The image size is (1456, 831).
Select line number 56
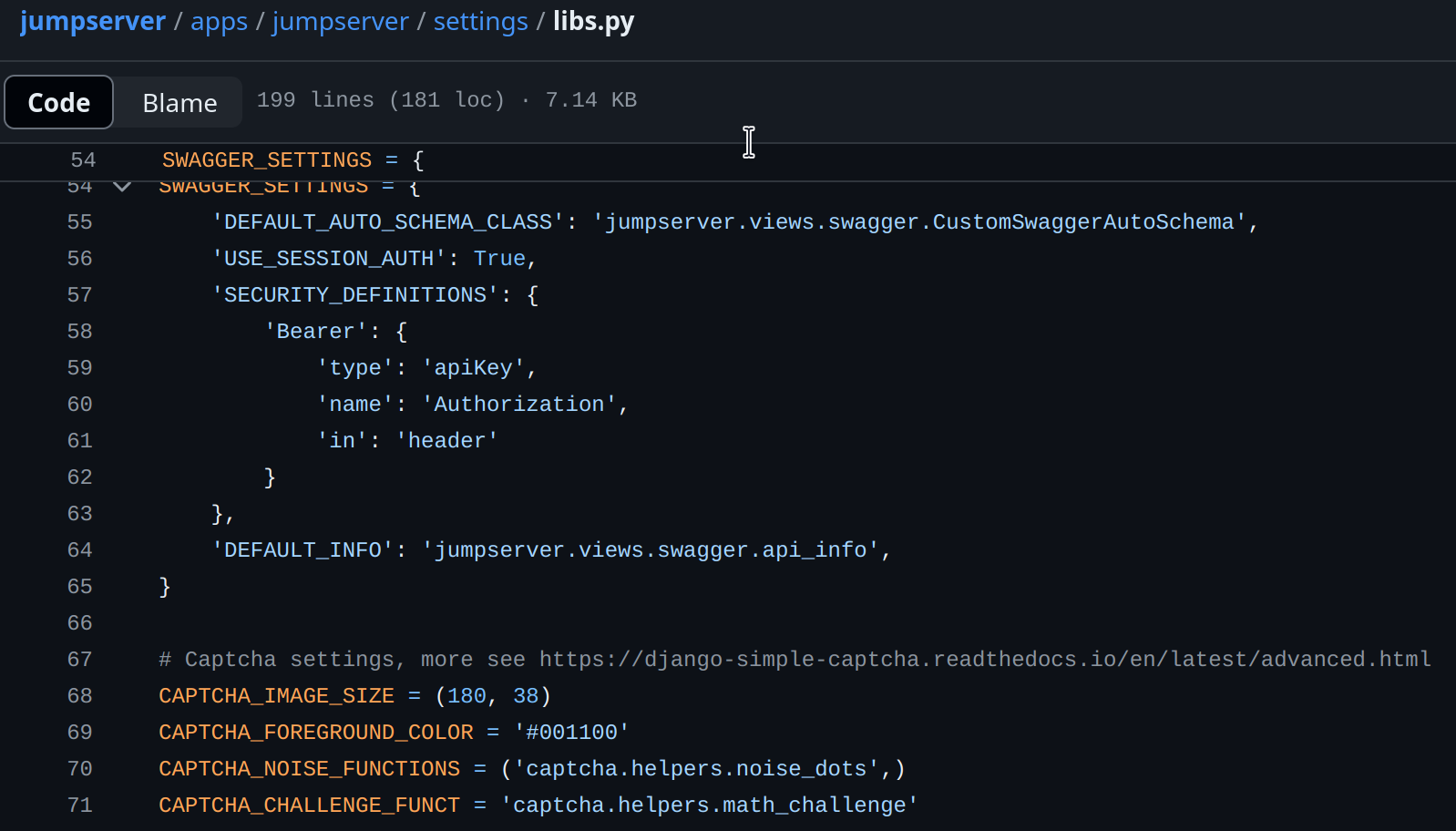(x=80, y=259)
